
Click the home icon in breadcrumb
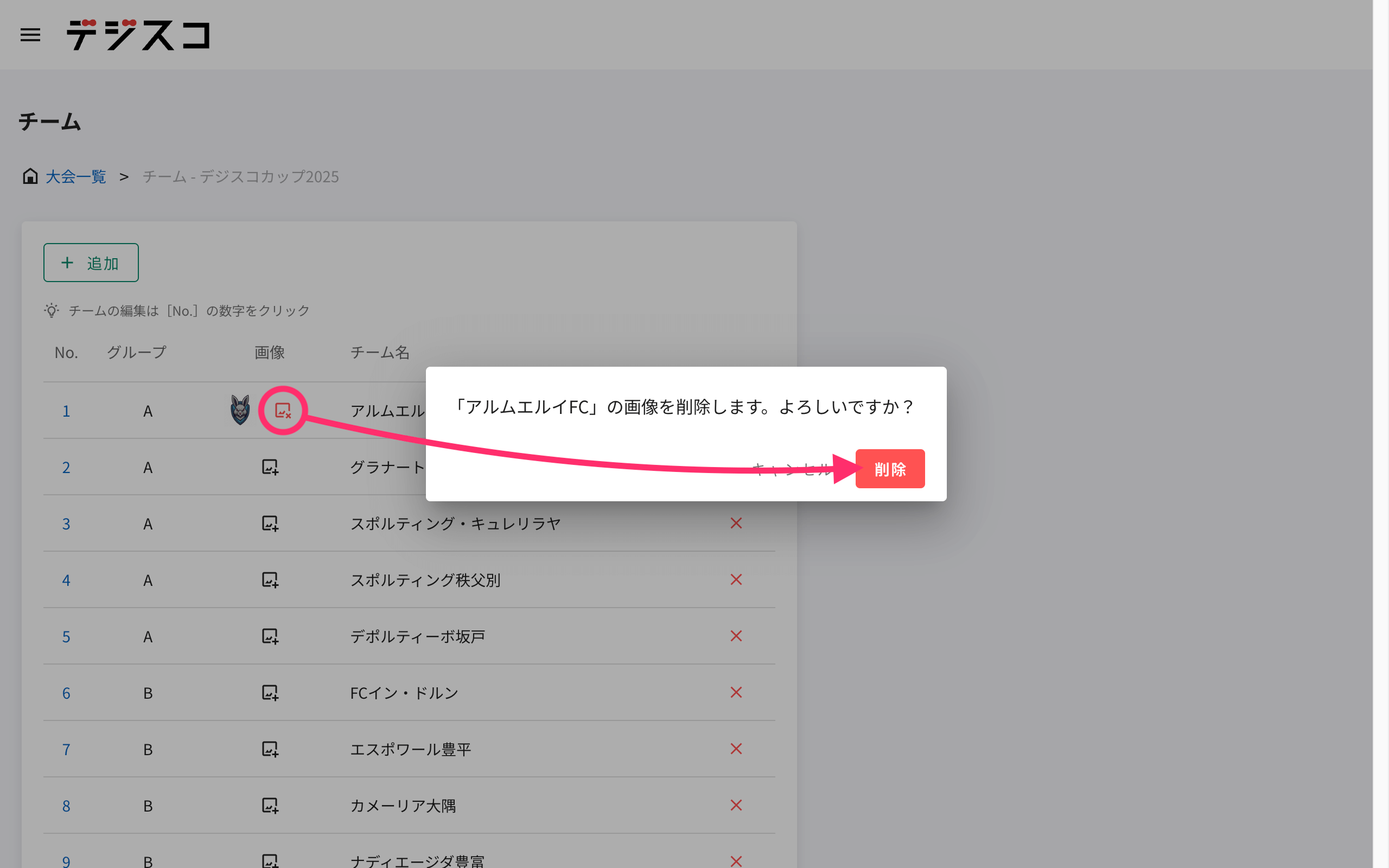(x=30, y=176)
